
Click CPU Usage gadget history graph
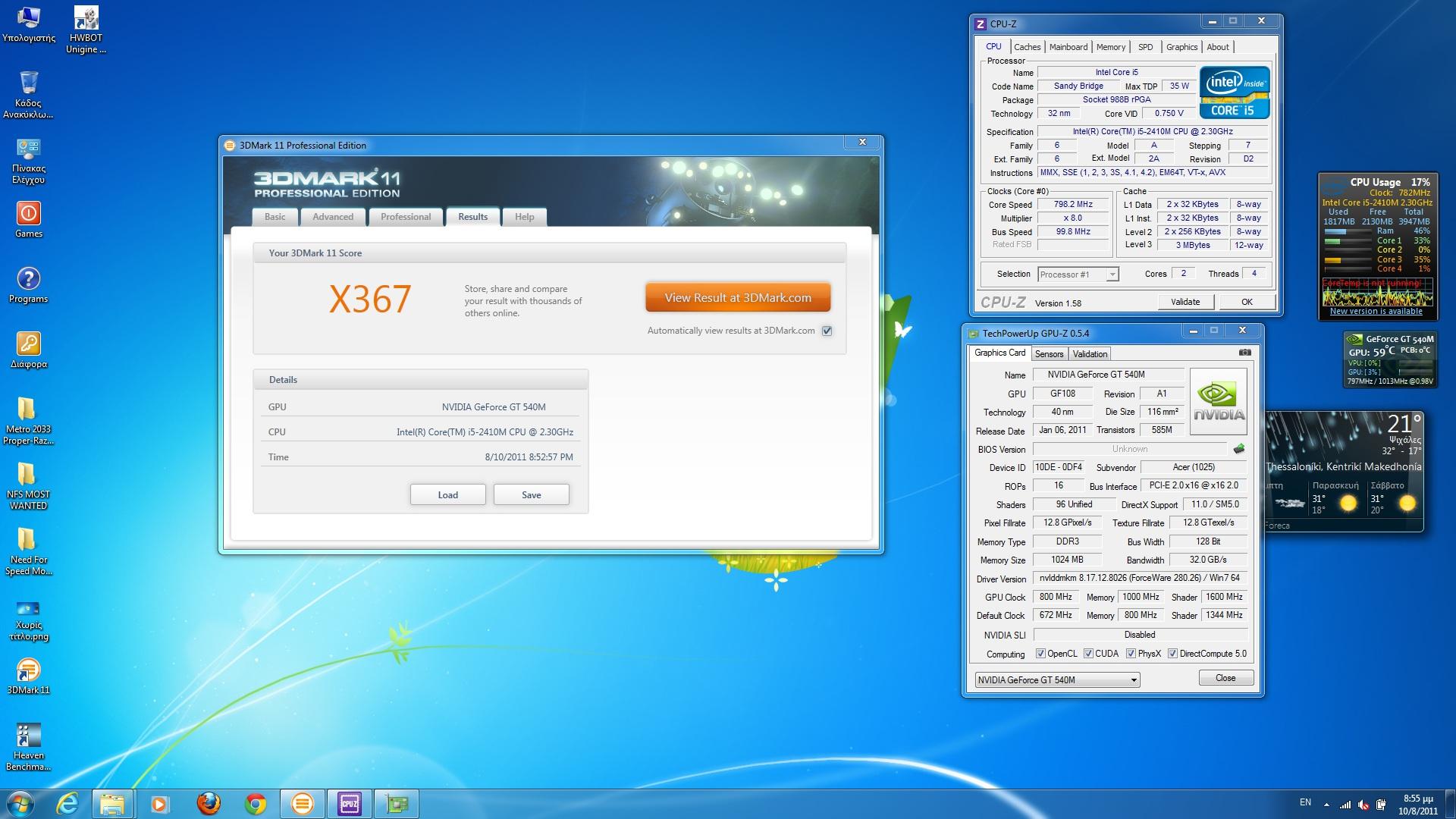tap(1377, 291)
